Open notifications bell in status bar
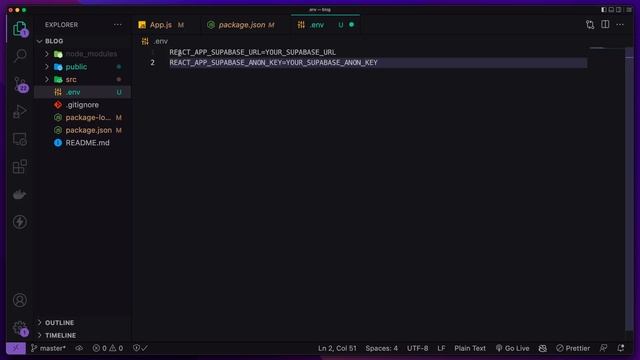The height and width of the screenshot is (360, 640). coord(621,348)
